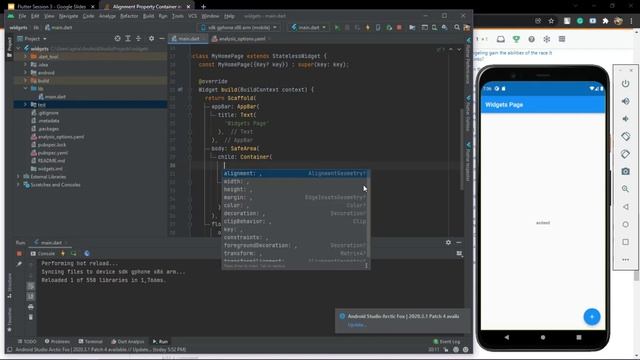Screen dimensions: 640x360
Task: Select color suggestion in autocomplete
Action: tap(296, 205)
